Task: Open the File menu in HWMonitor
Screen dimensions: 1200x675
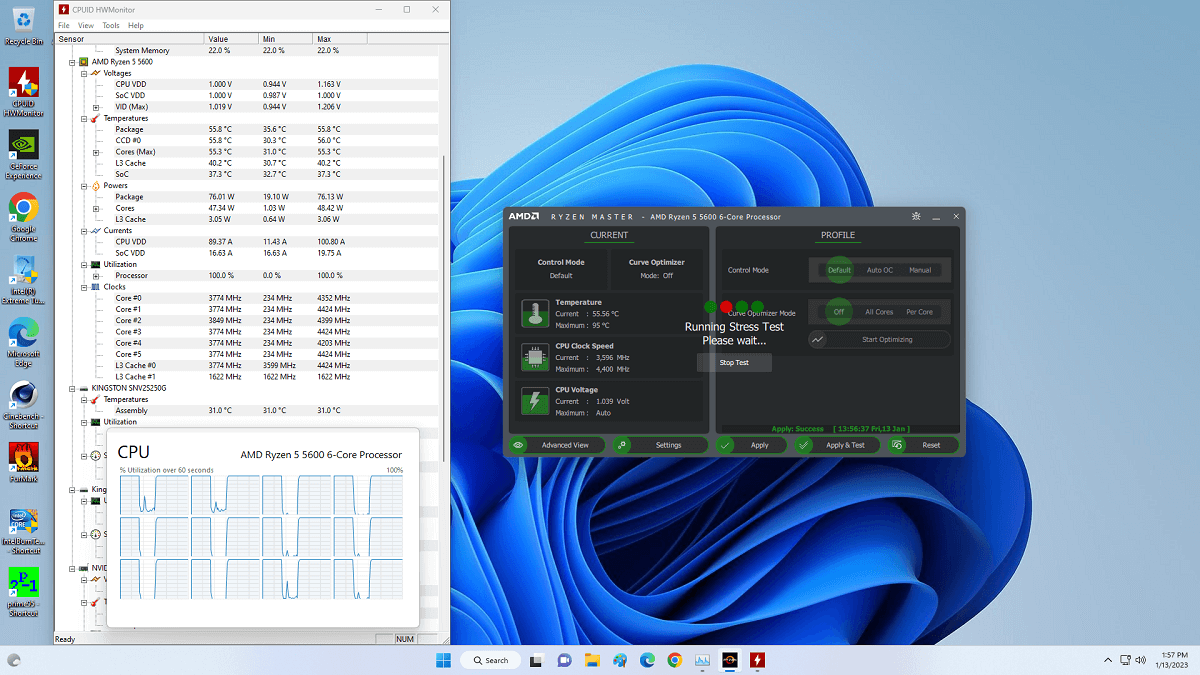Action: pyautogui.click(x=64, y=25)
